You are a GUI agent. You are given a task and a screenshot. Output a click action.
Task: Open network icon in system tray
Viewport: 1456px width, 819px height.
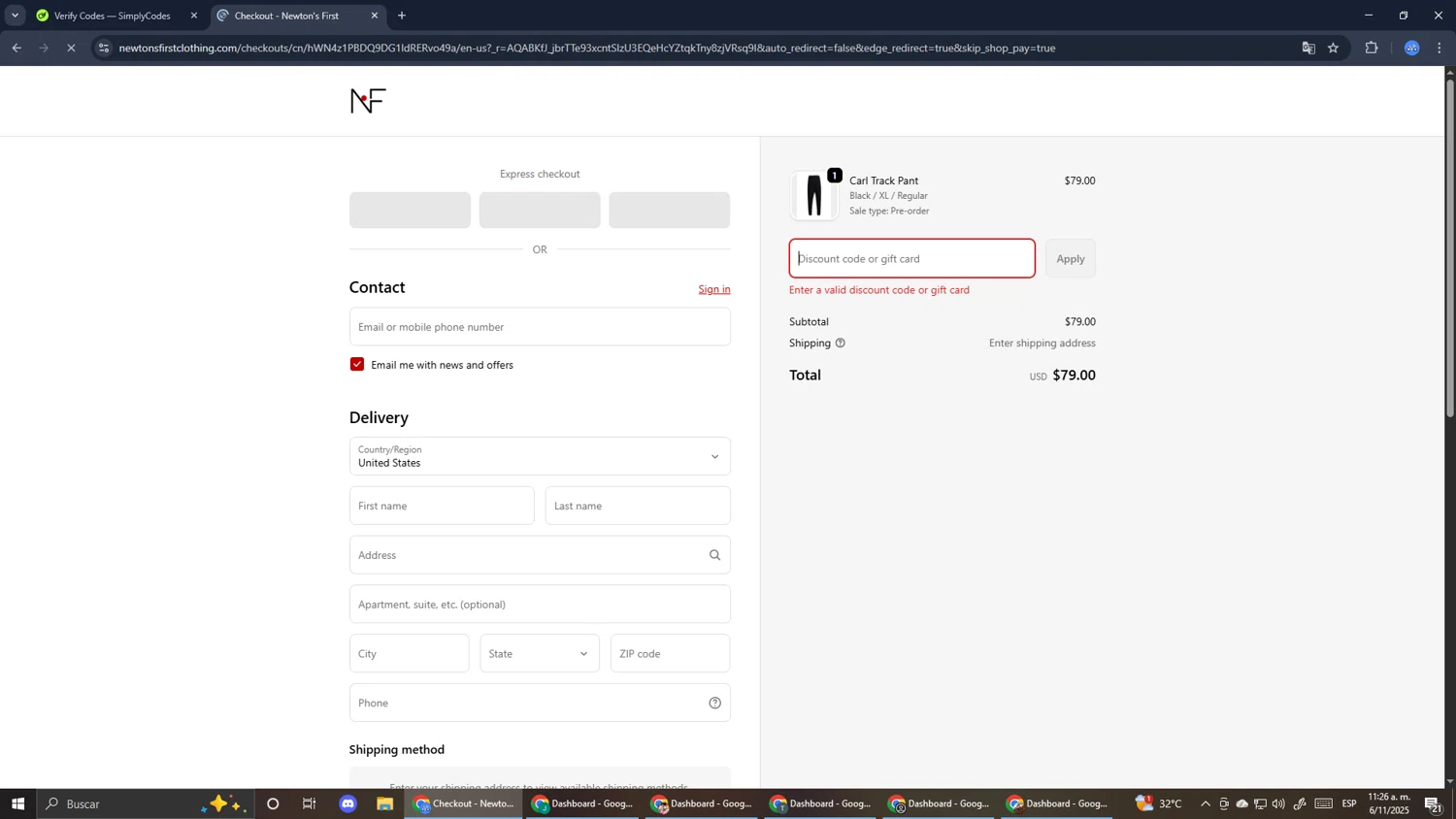point(1260,804)
